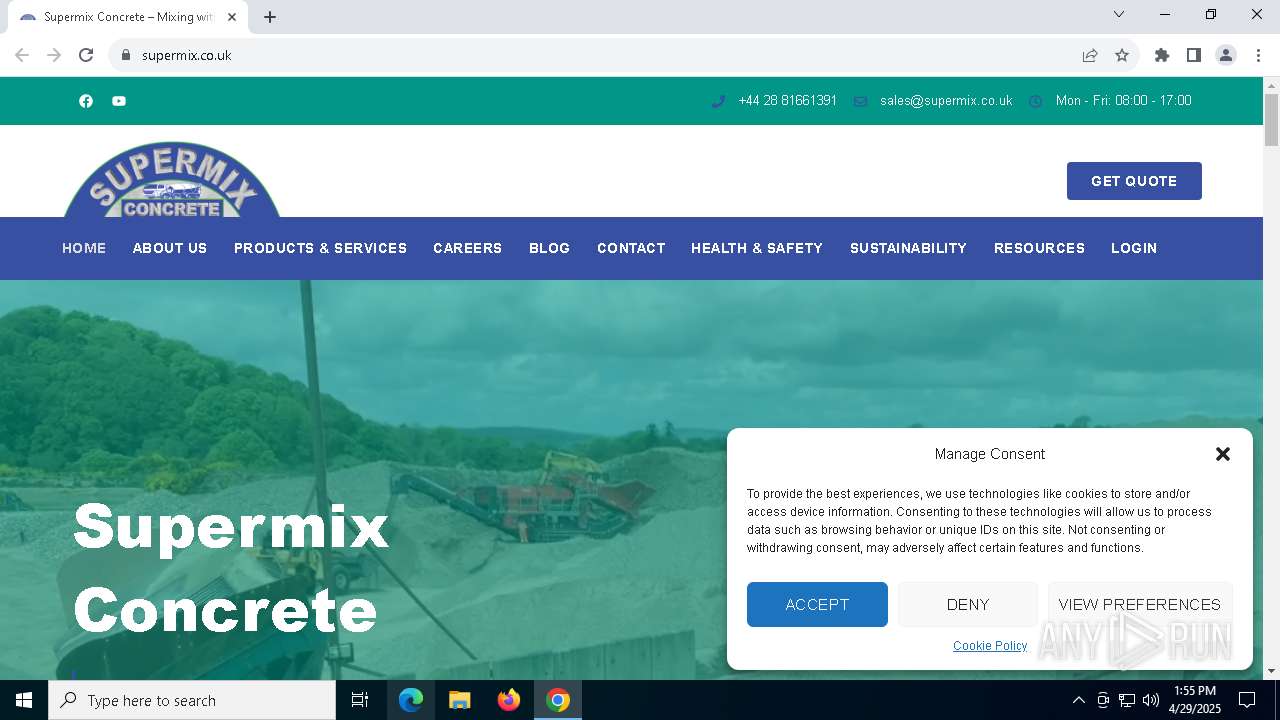Image resolution: width=1280 pixels, height=720 pixels.
Task: Click the Supermix Concrete logo
Action: click(172, 180)
